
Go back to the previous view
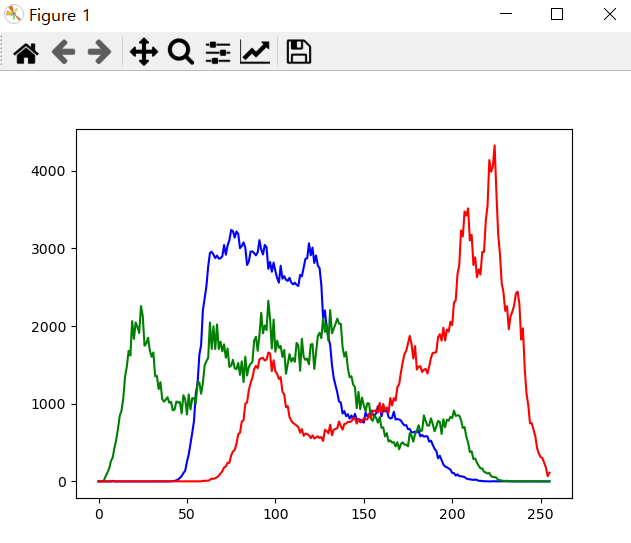(64, 52)
